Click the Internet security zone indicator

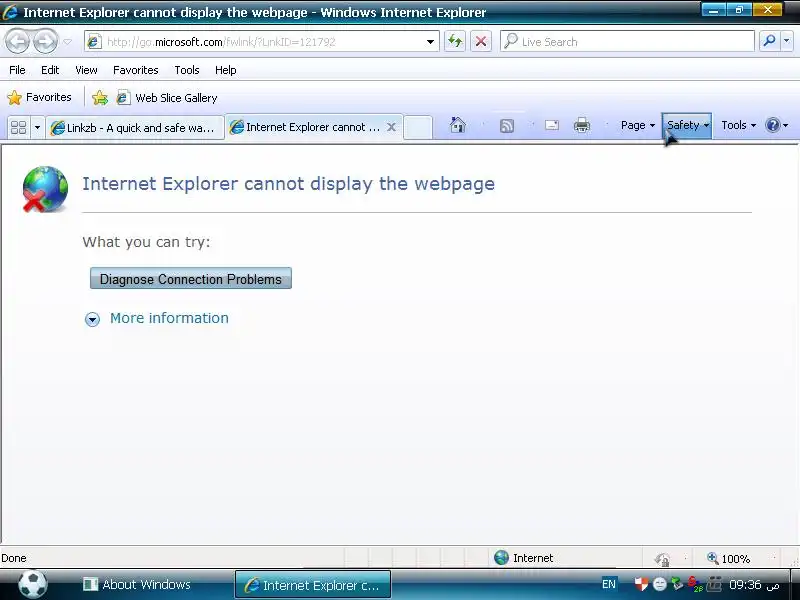524,558
